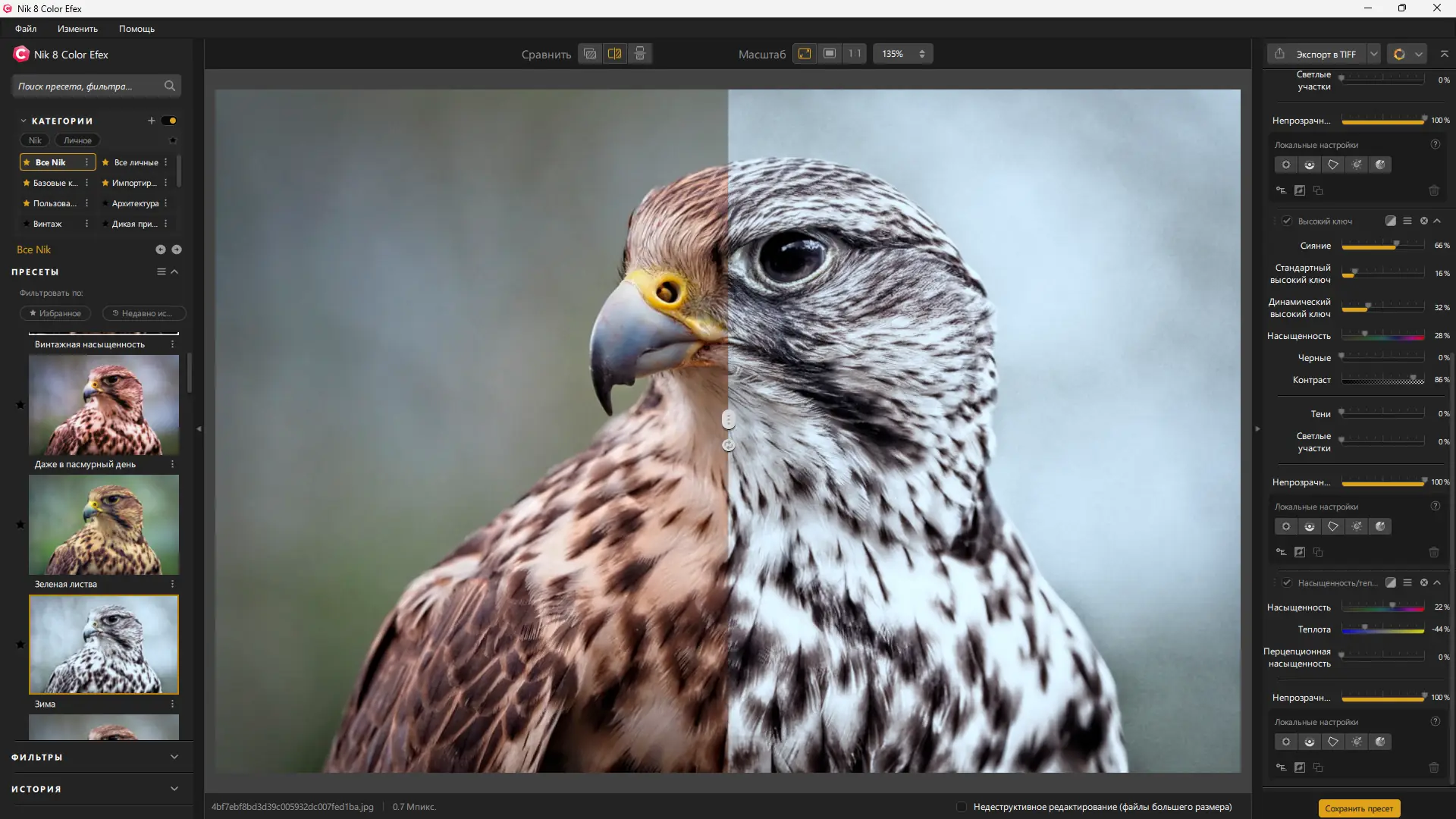The width and height of the screenshot is (1456, 819).
Task: Add control point in first Локальные настройки panel
Action: [x=1286, y=165]
